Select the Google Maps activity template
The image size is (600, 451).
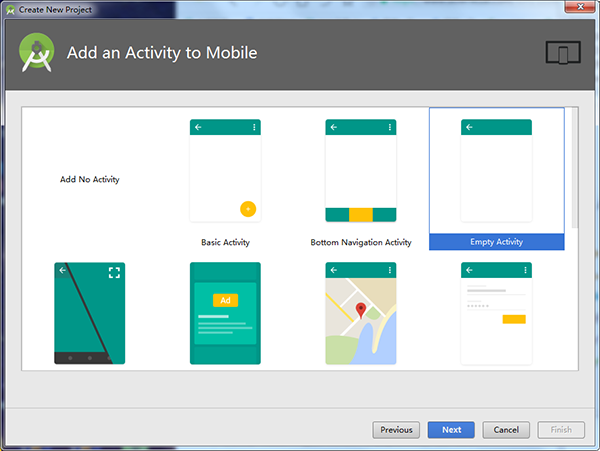click(x=360, y=313)
